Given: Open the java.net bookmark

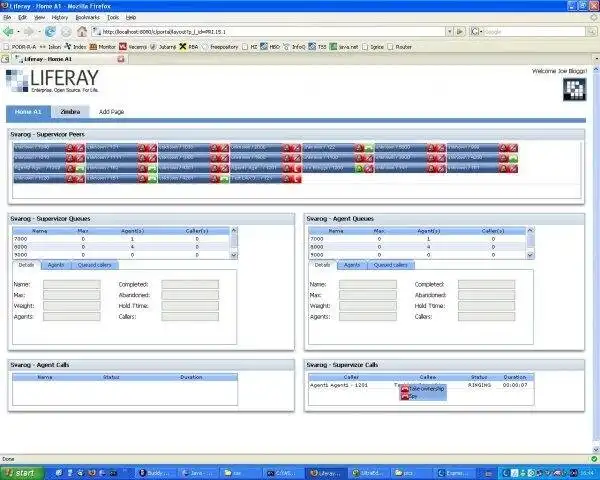Looking at the screenshot, I should (344, 47).
